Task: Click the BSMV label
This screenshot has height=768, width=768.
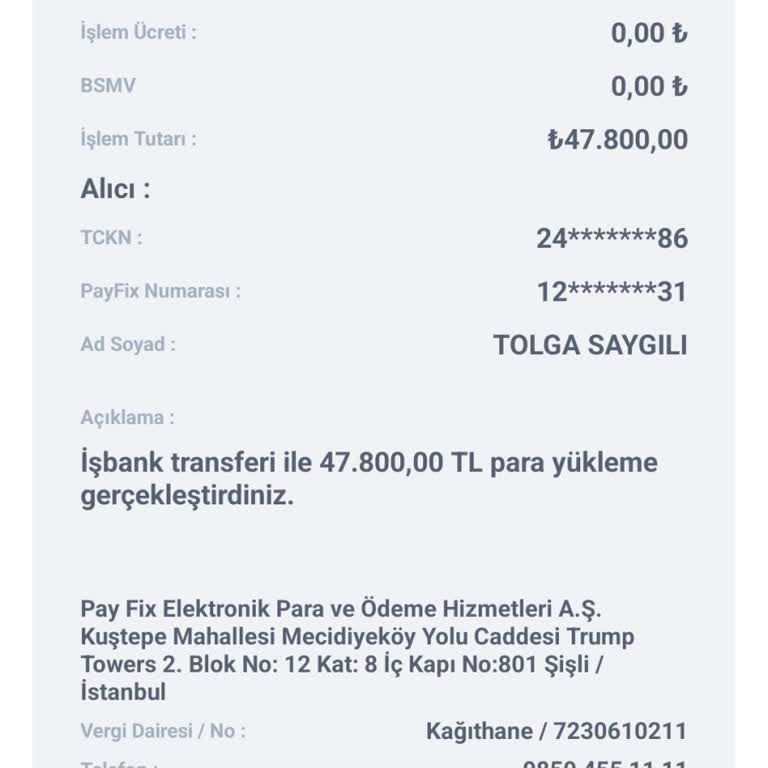Action: [108, 86]
